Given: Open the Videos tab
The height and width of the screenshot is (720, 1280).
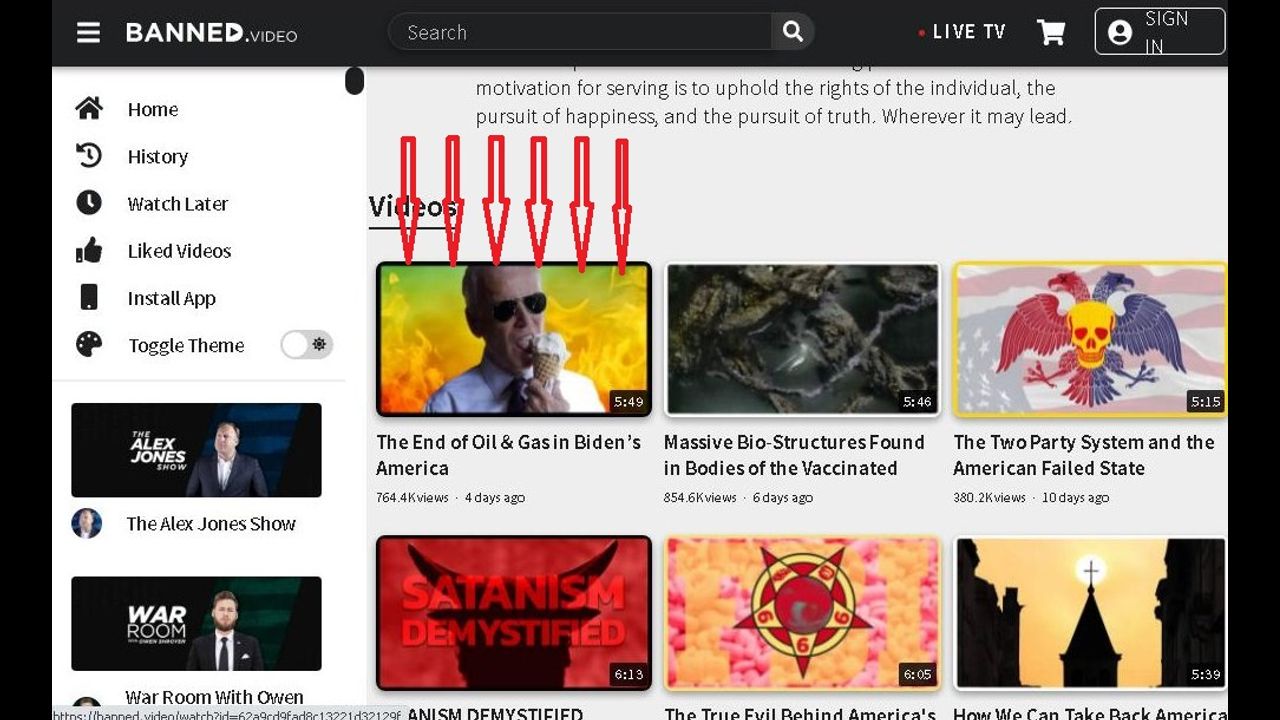Looking at the screenshot, I should (x=412, y=207).
